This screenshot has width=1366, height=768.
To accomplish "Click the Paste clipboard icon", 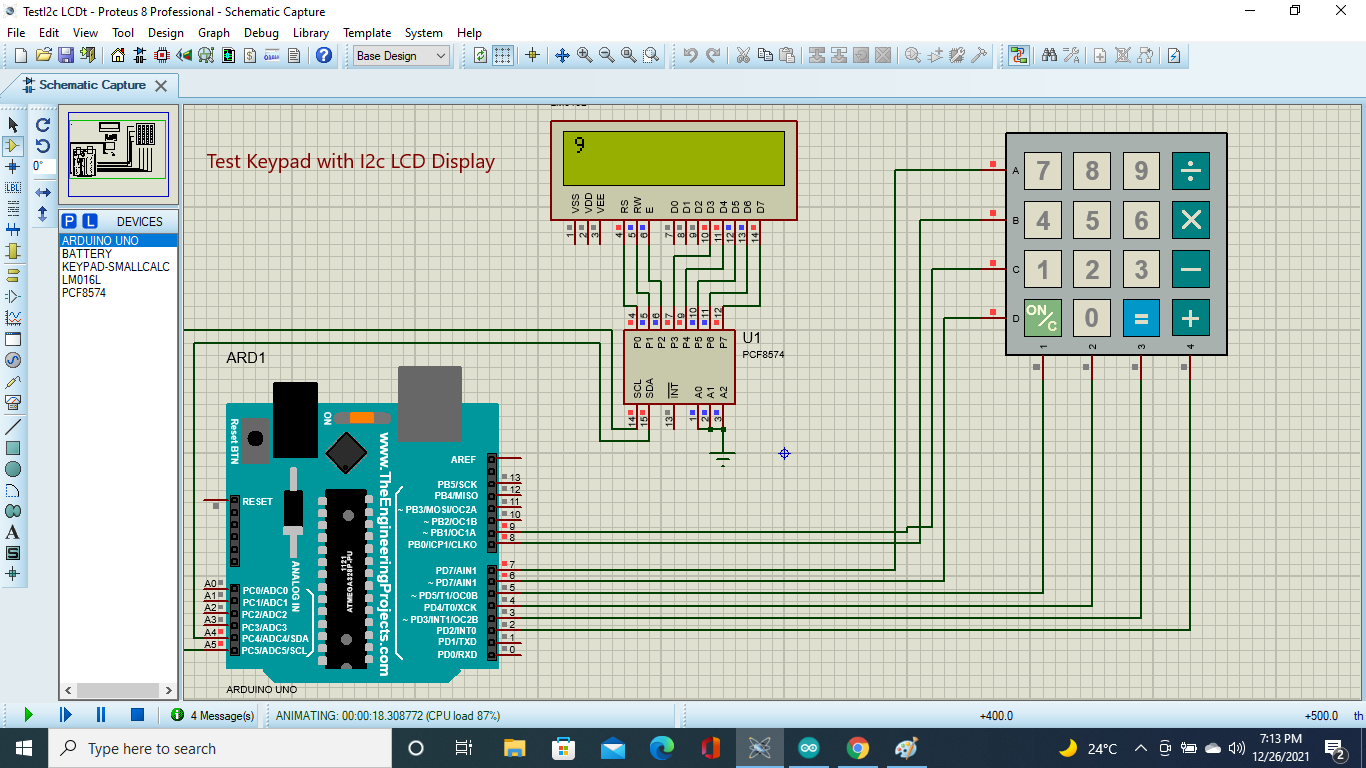I will pyautogui.click(x=787, y=56).
